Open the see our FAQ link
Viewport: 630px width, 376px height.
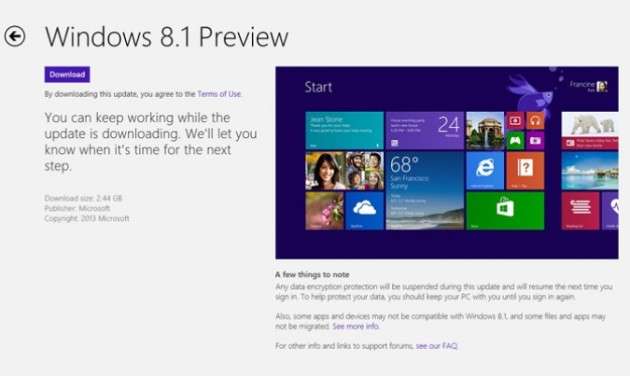point(436,346)
